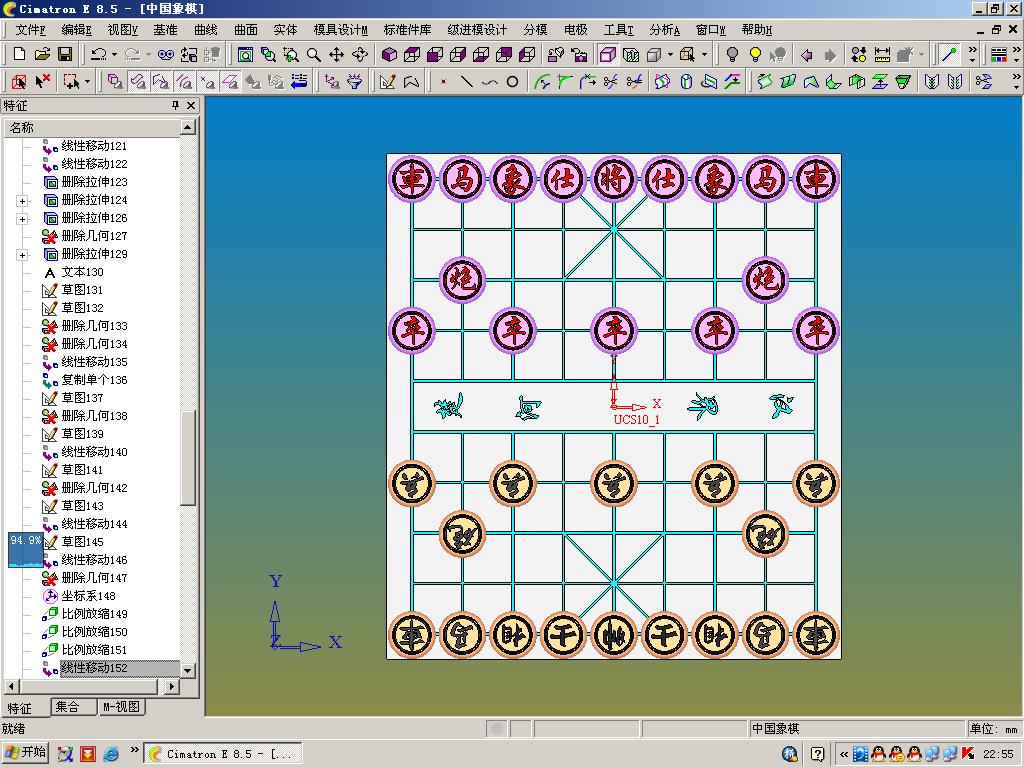
Task: Click the gray light bulb hide icon
Action: click(732, 54)
